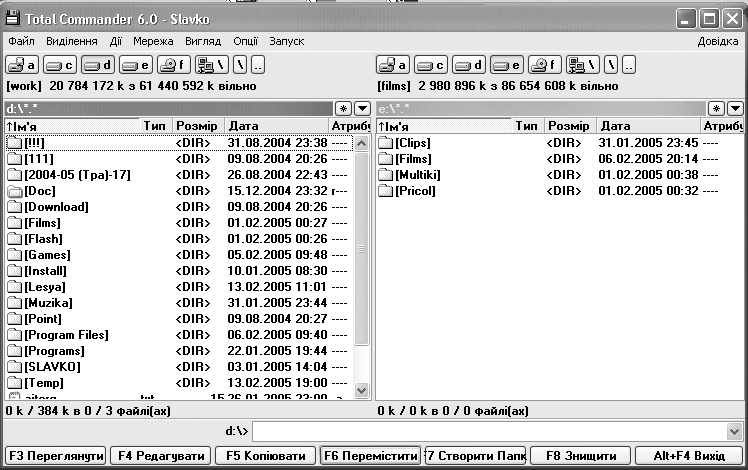
Task: Sort right panel by Розмір column
Action: tap(569, 126)
